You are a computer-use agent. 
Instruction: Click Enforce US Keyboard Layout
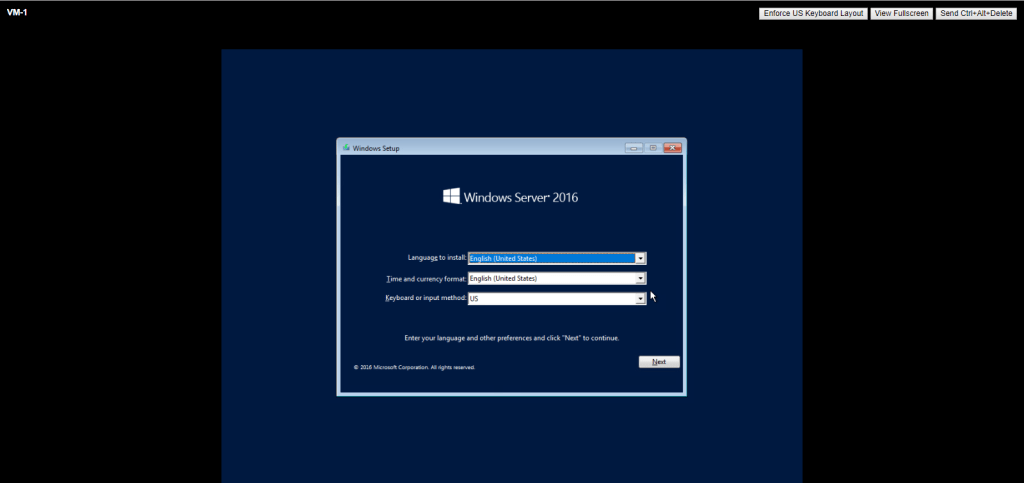(x=813, y=13)
